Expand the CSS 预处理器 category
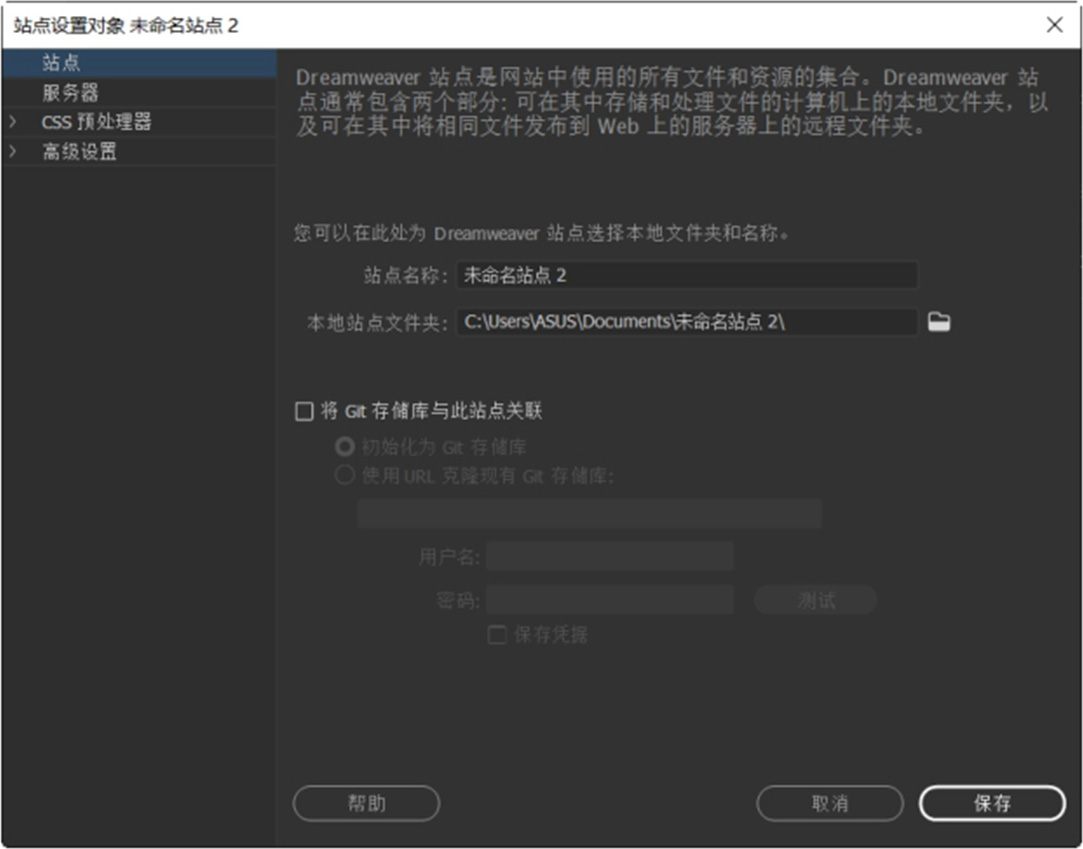The width and height of the screenshot is (1083, 849). tap(12, 122)
